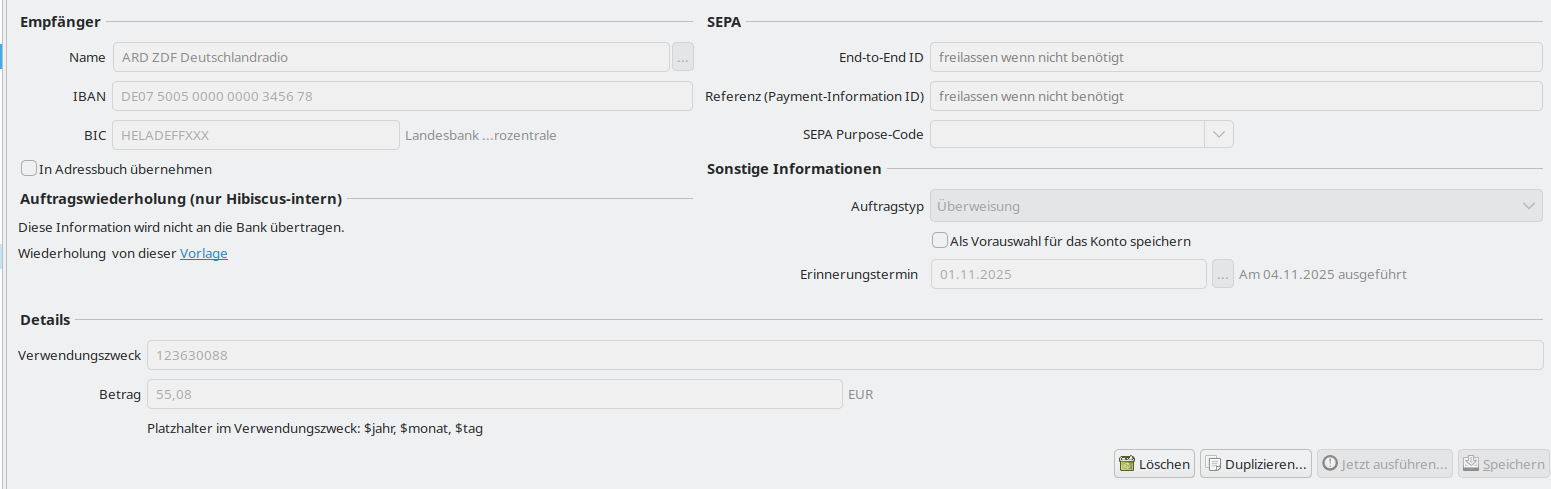Enable Als Vorauswahl für das Konto speichern
This screenshot has width=1551, height=489.
(940, 241)
